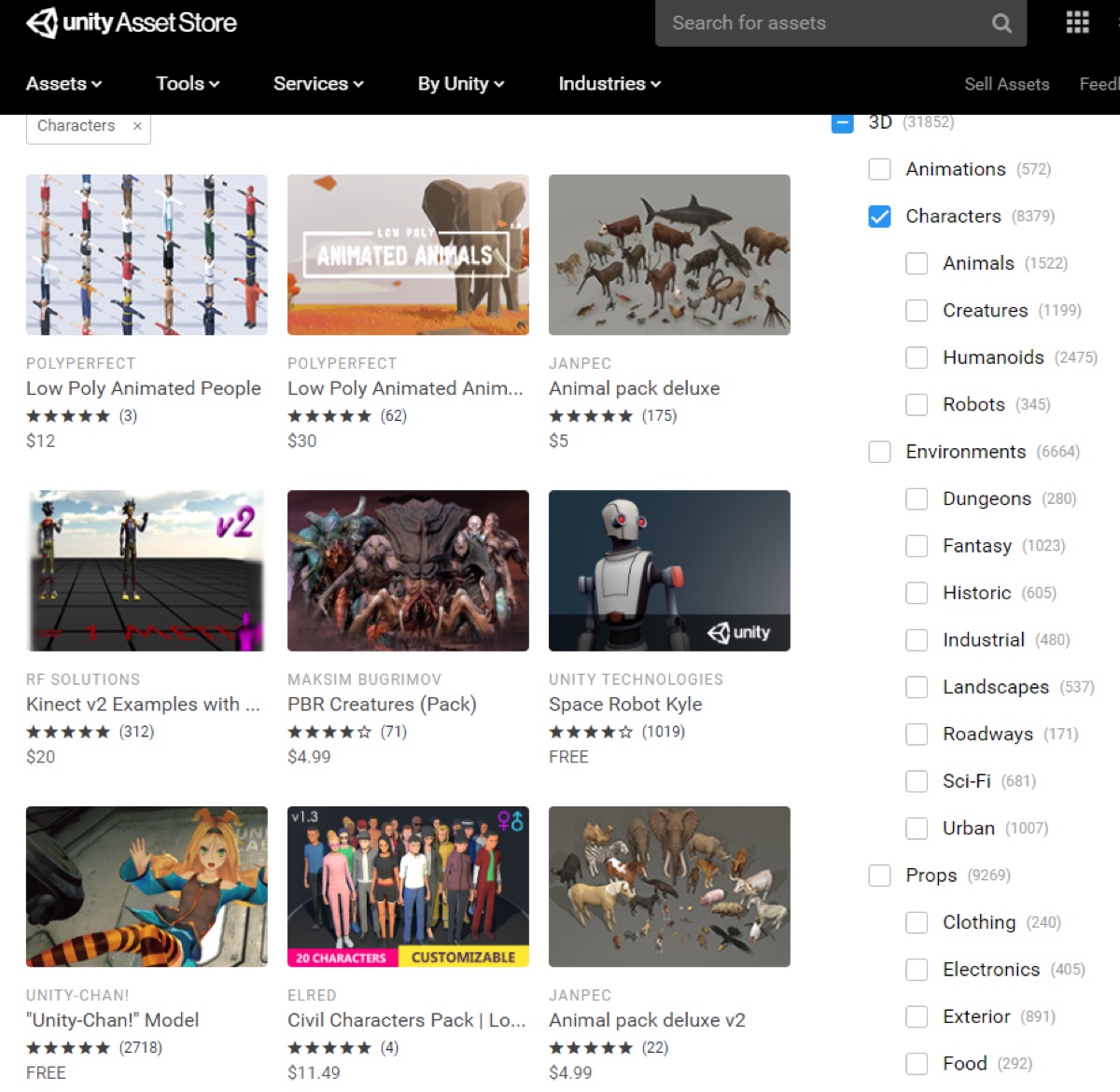Click the star rating with (312) reviews

(91, 732)
